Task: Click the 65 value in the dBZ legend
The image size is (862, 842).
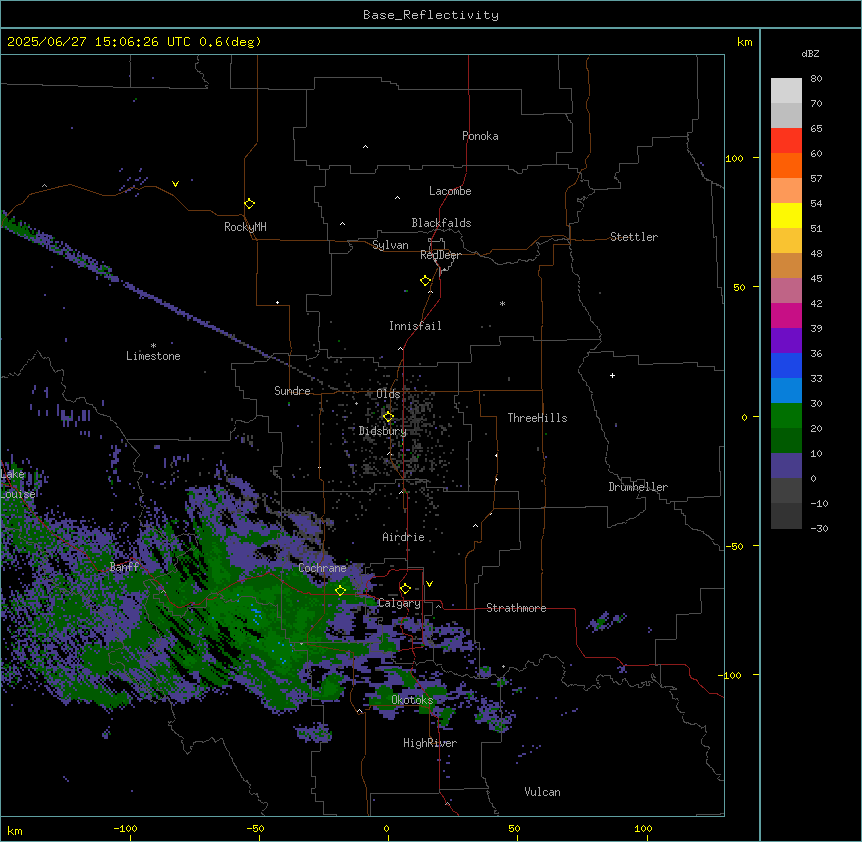Action: coord(816,129)
